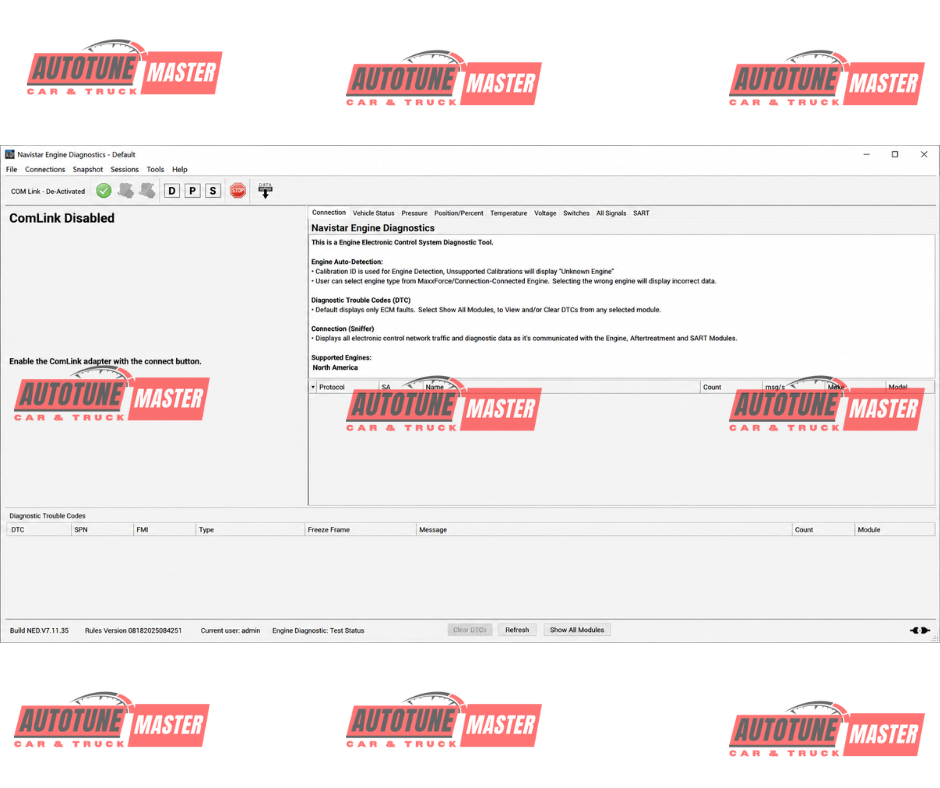This screenshot has width=940, height=788.
Task: Click the Module column header
Action: 894,530
